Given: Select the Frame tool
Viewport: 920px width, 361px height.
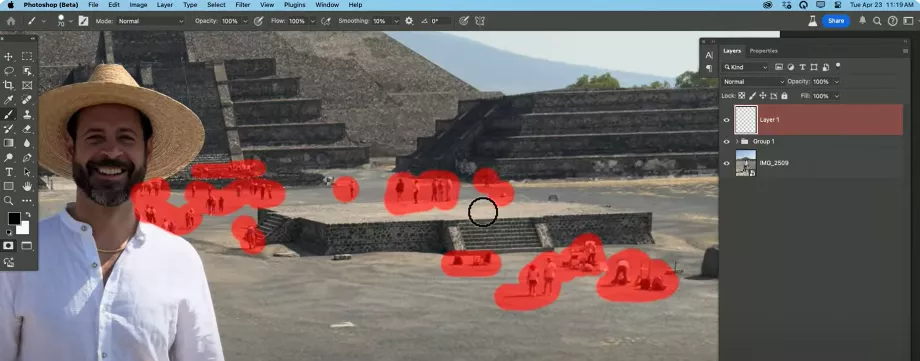Looking at the screenshot, I should [x=27, y=85].
